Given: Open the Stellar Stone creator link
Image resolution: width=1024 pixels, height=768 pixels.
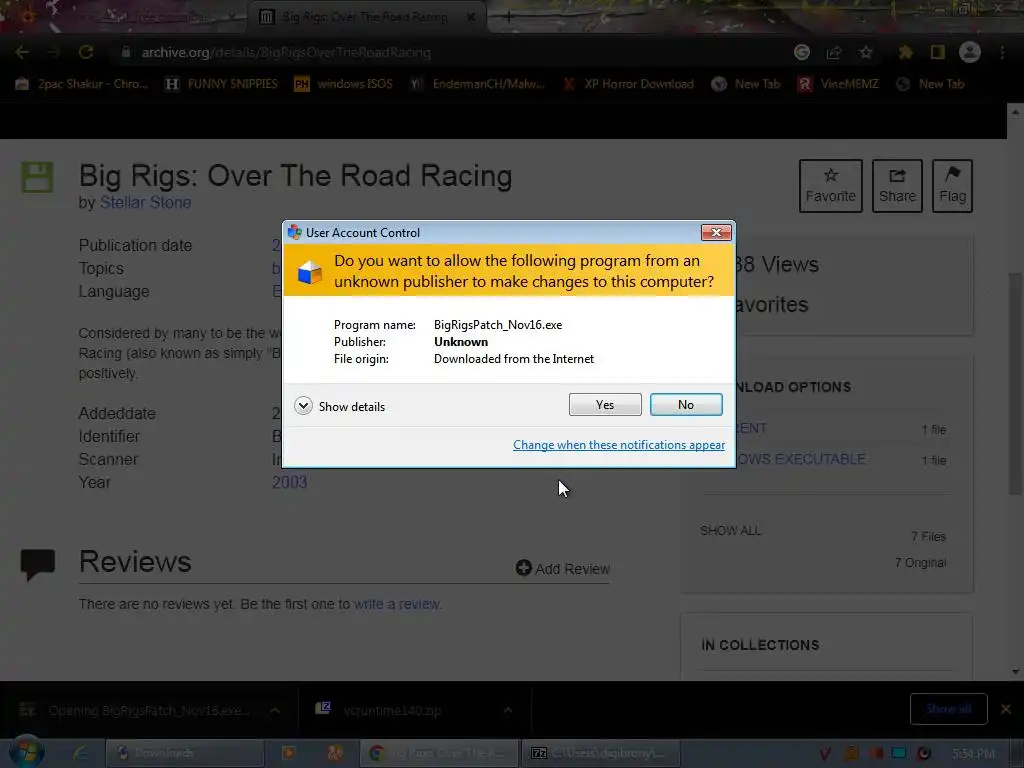Looking at the screenshot, I should (x=145, y=202).
